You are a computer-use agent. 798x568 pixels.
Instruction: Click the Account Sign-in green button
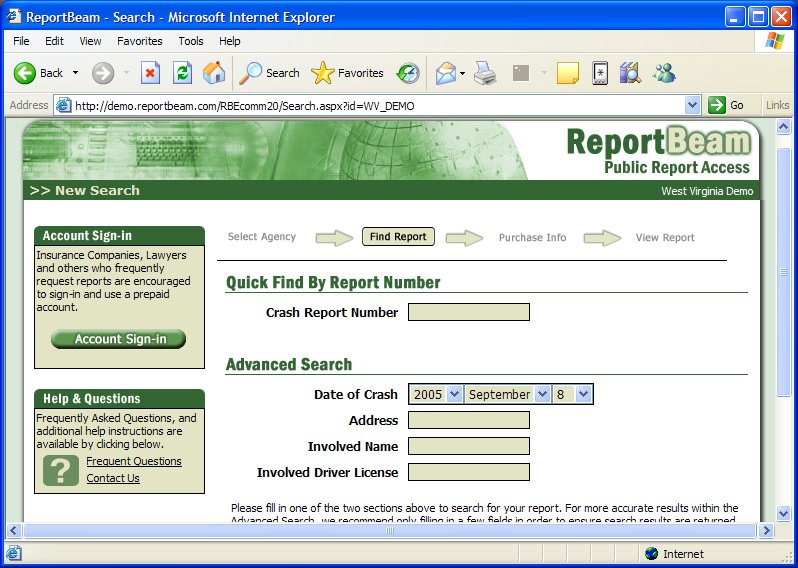[119, 339]
